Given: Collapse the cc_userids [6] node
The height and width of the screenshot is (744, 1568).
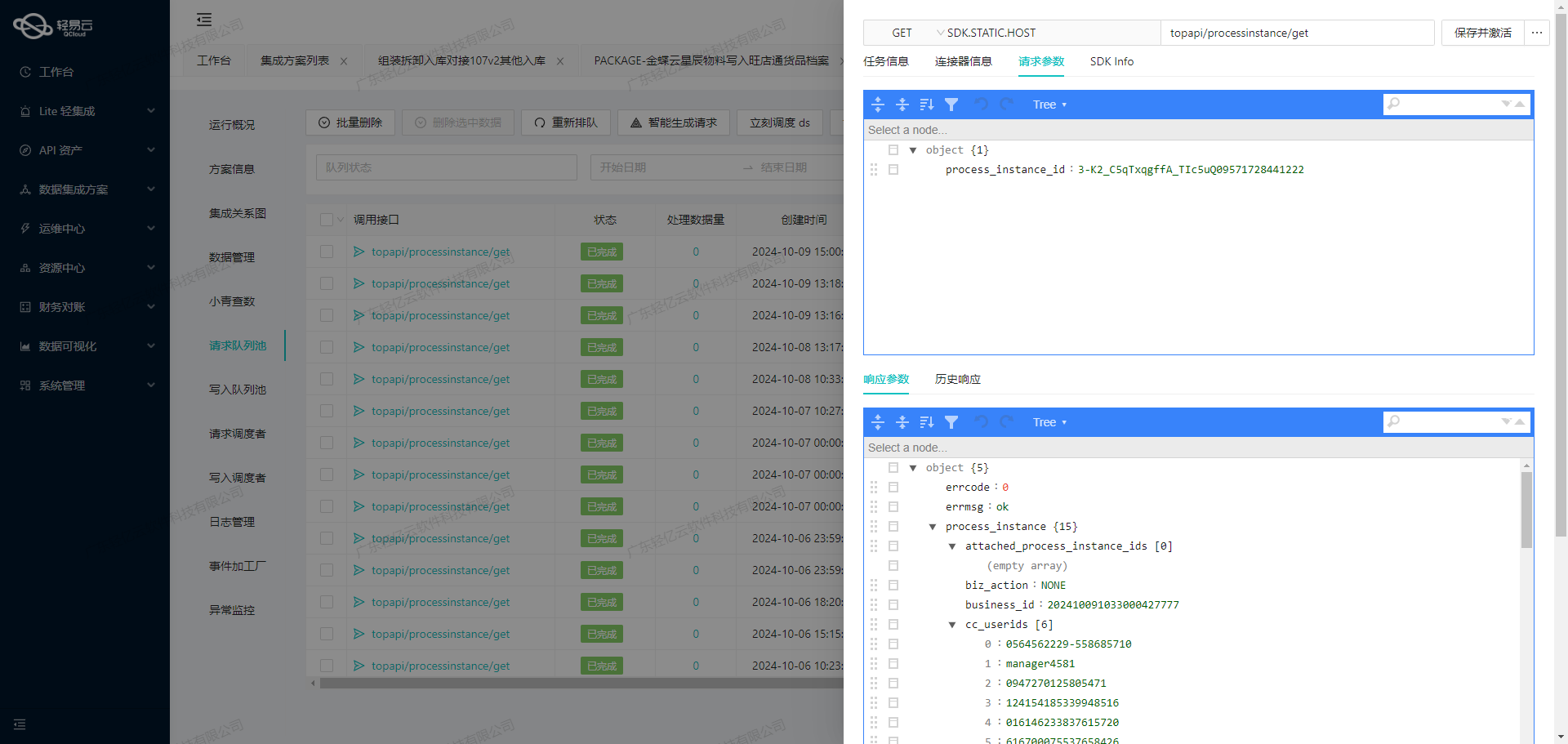Looking at the screenshot, I should pyautogui.click(x=952, y=625).
